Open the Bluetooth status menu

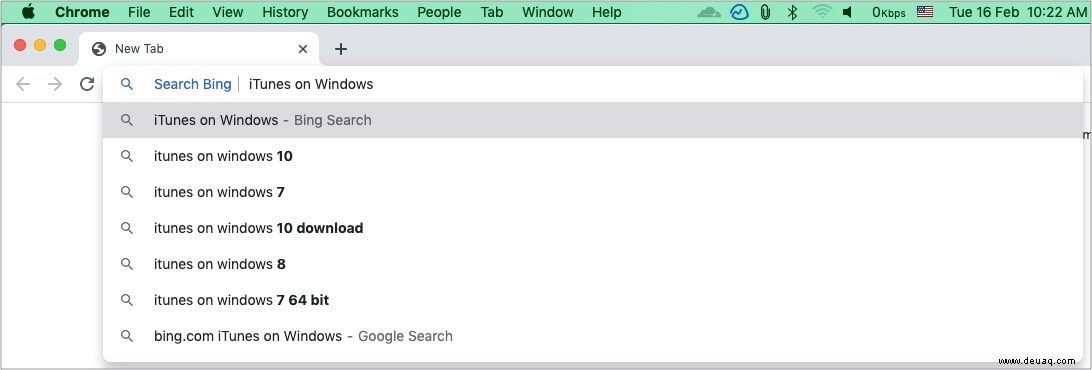pyautogui.click(x=792, y=12)
